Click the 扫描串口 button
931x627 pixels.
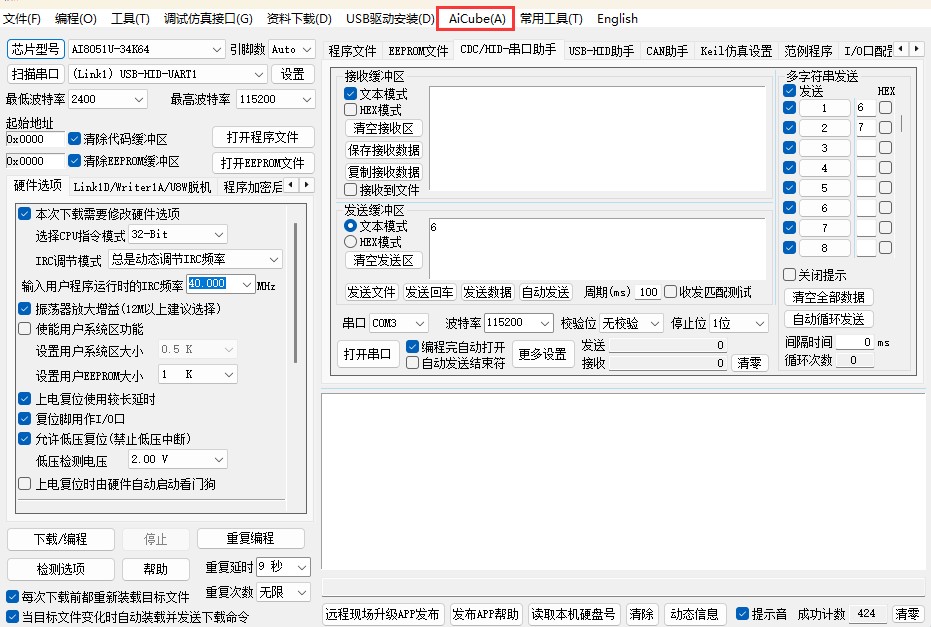coord(36,74)
